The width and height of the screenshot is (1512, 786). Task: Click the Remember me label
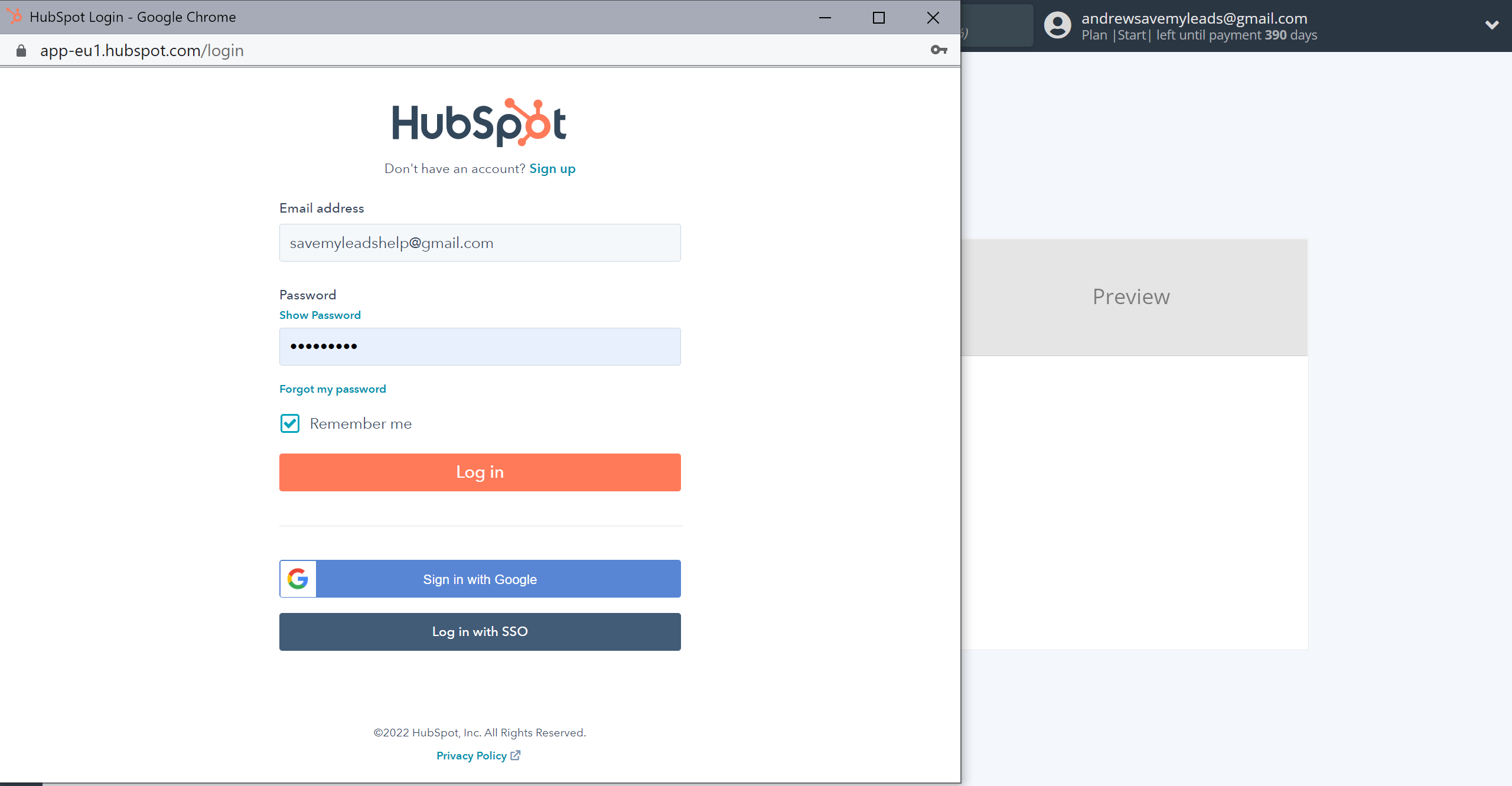click(x=361, y=424)
